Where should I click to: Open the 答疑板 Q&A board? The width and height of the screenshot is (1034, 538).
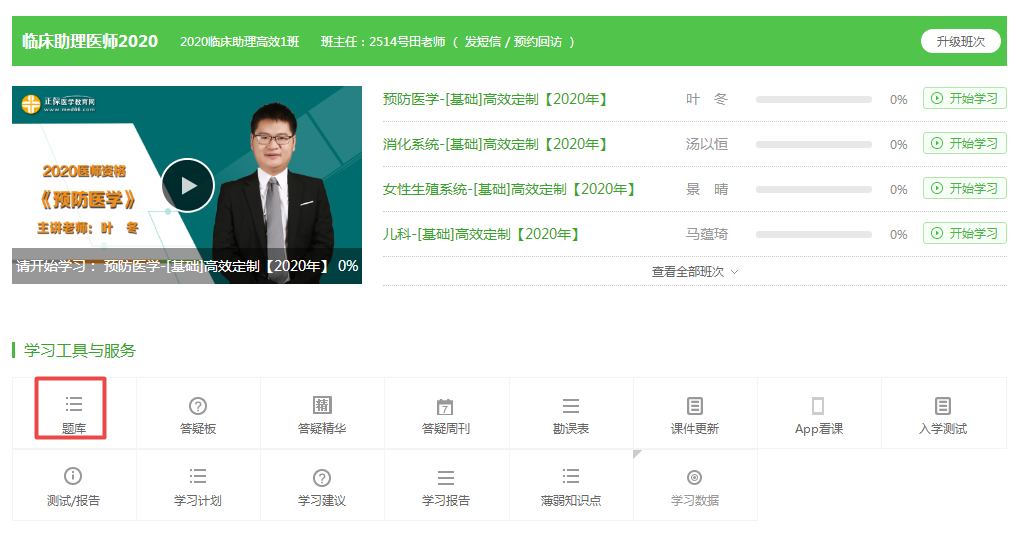pyautogui.click(x=198, y=414)
